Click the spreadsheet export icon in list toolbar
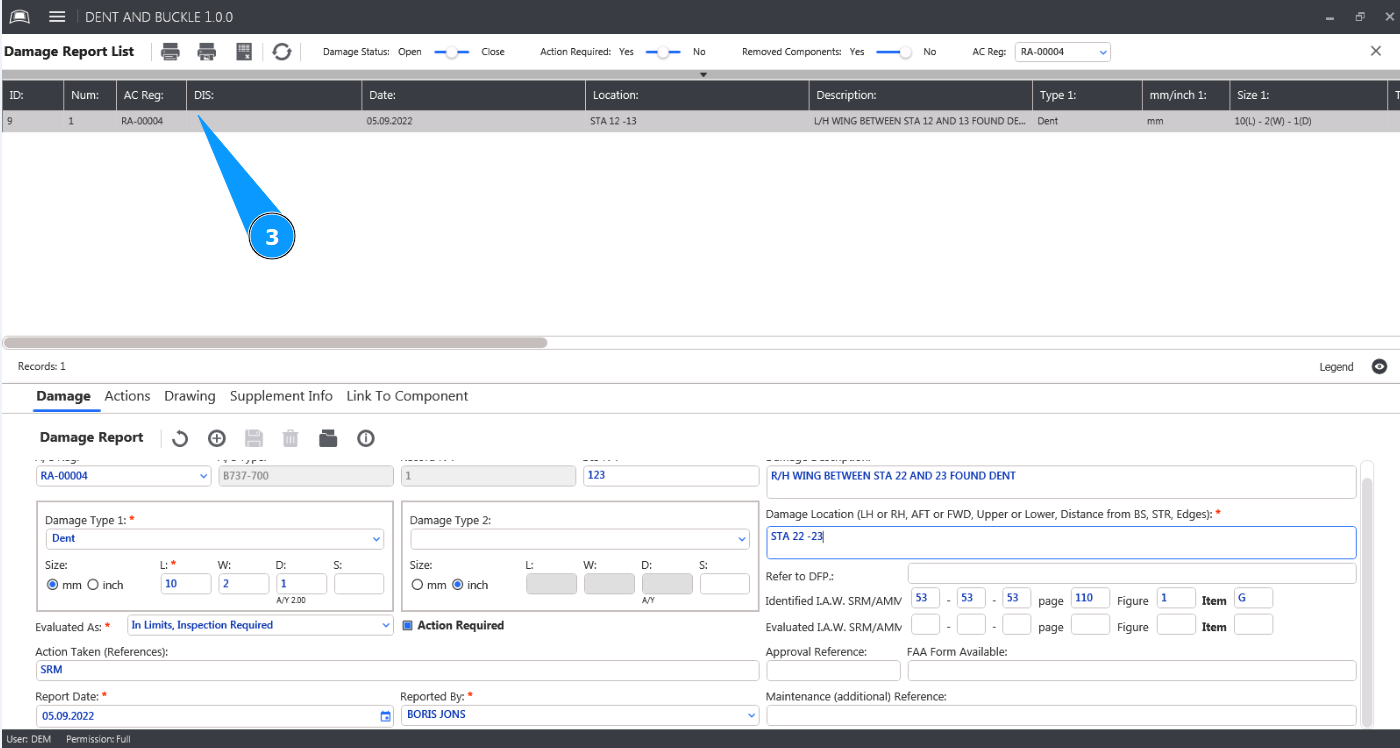The image size is (1400, 748). [x=243, y=52]
